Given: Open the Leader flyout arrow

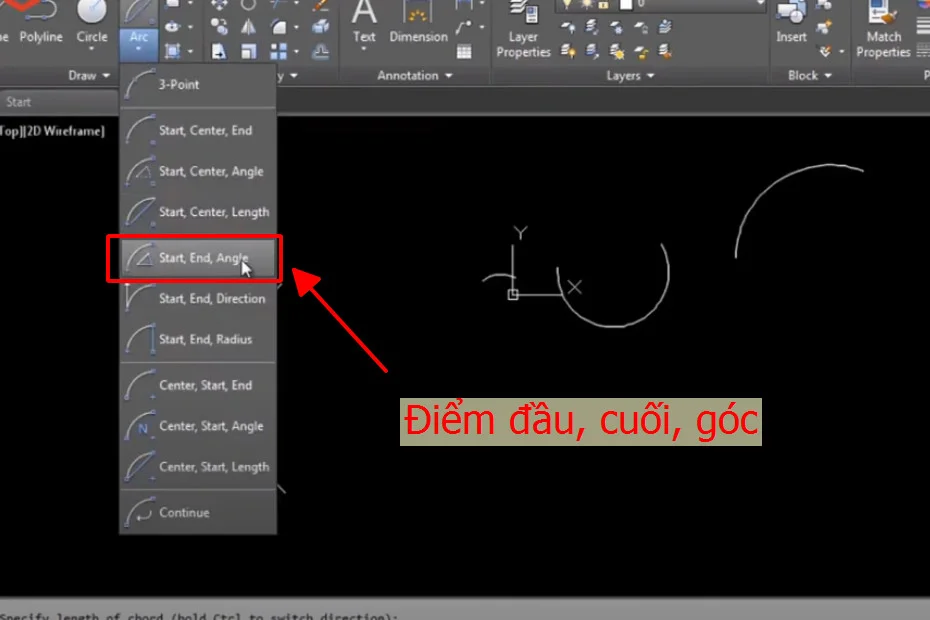Looking at the screenshot, I should pyautogui.click(x=482, y=27).
